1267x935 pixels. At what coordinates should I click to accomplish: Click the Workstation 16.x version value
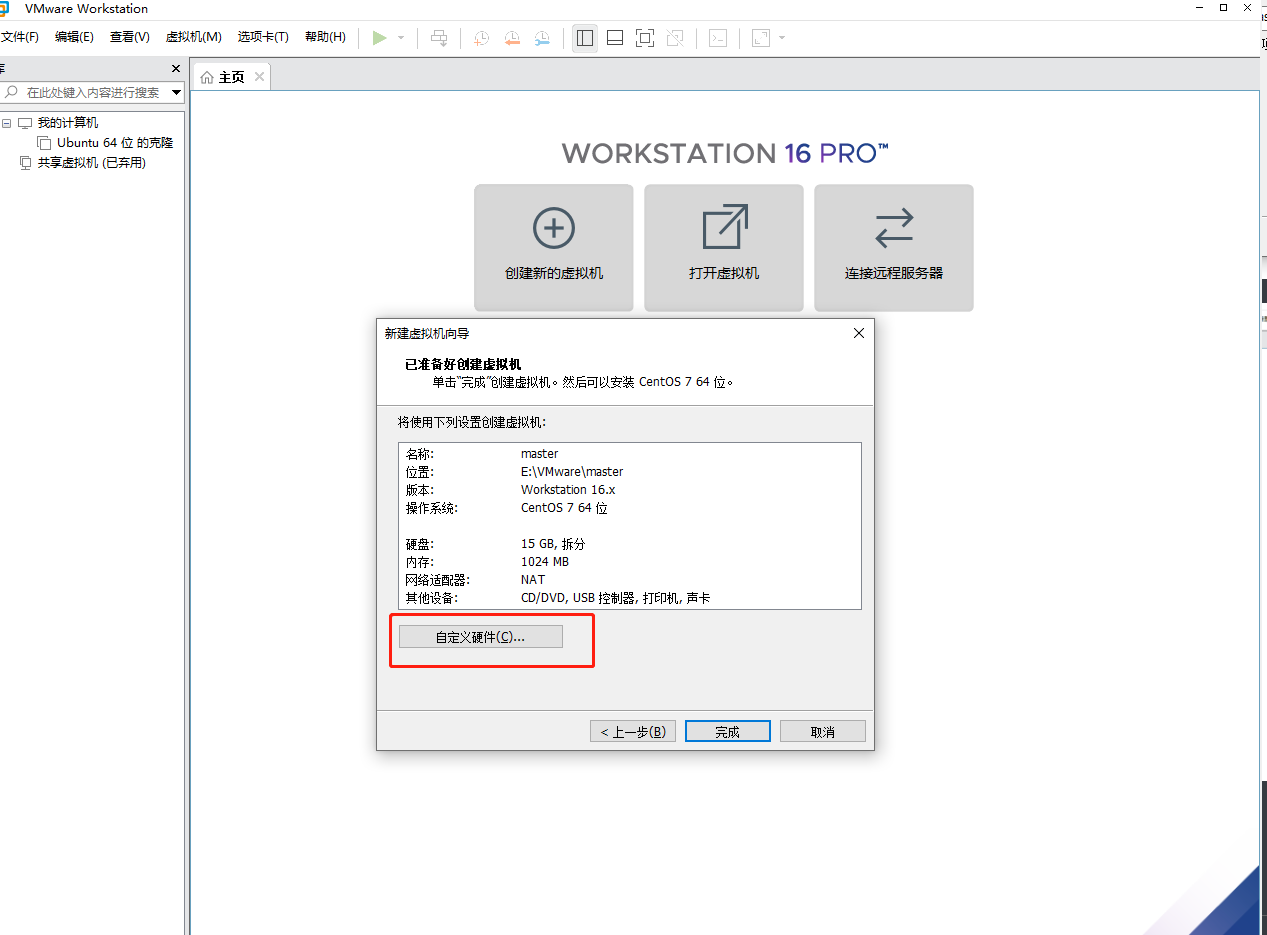[568, 490]
